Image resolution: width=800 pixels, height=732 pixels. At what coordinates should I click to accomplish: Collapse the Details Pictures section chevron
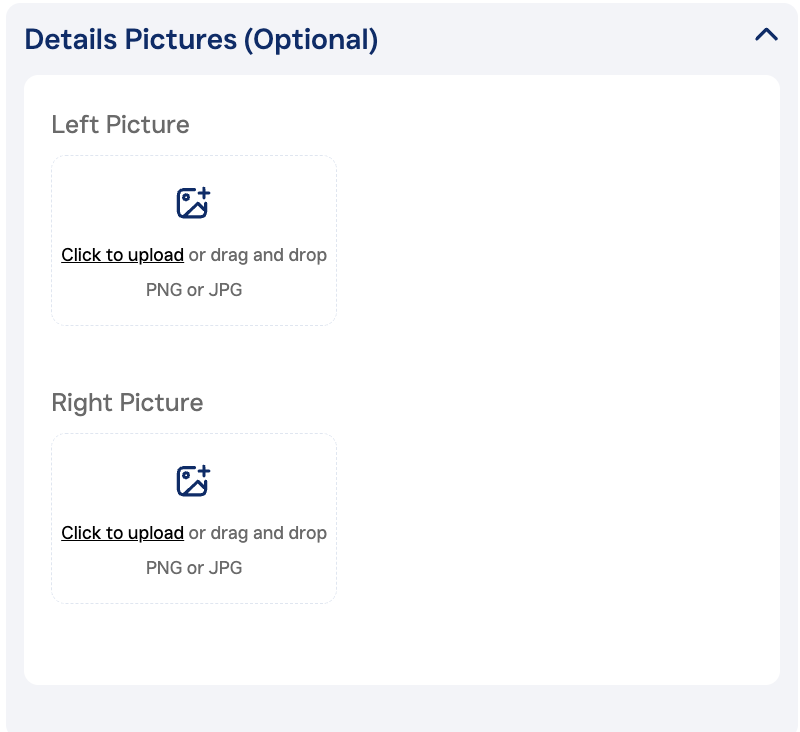(x=766, y=35)
